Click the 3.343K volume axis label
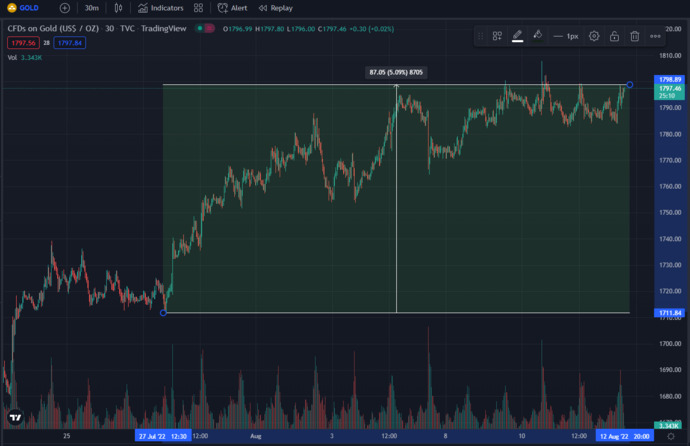690x446 pixels. click(668, 425)
